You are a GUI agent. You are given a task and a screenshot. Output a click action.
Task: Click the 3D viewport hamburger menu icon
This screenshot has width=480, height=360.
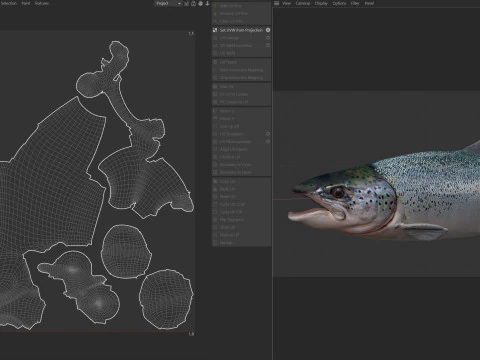point(276,3)
